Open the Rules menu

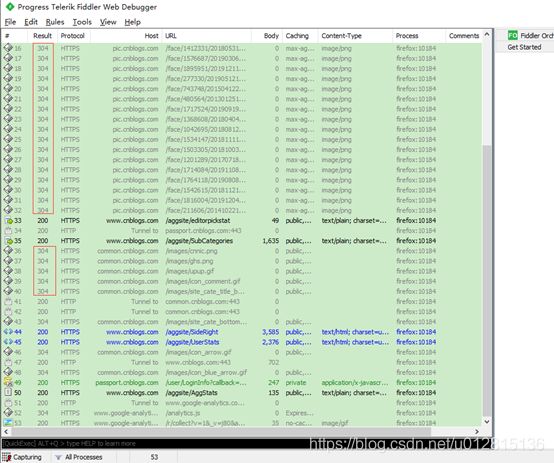(x=55, y=22)
